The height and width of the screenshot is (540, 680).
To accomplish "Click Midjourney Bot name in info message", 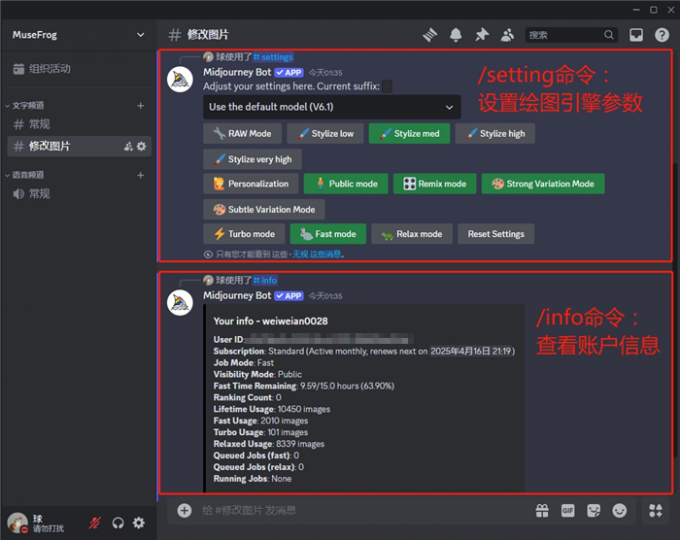I will [x=237, y=296].
